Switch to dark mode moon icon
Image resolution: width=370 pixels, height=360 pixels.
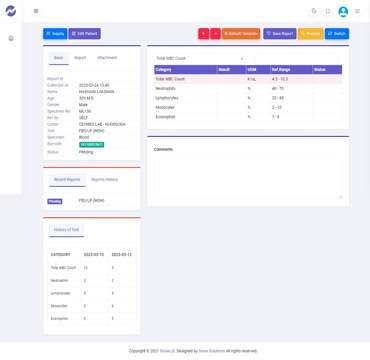coord(314,11)
